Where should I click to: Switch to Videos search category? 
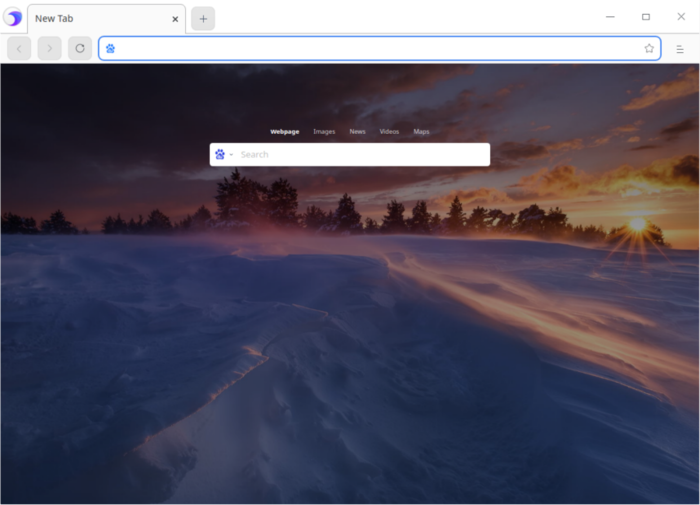389,131
